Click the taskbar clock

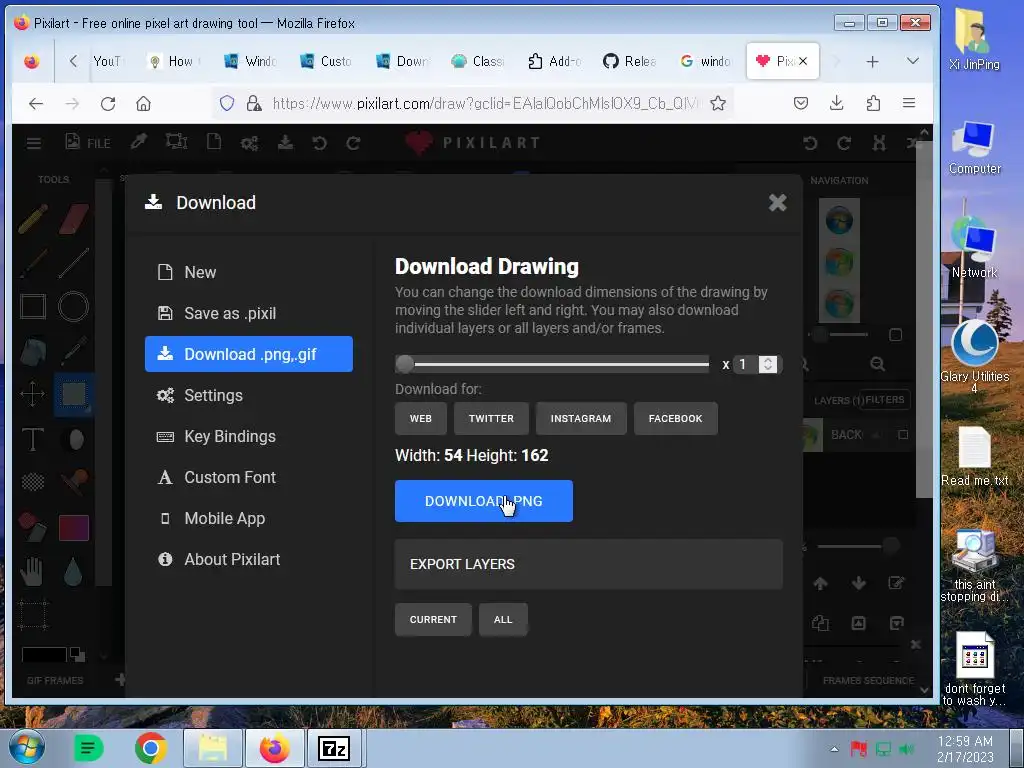pos(965,749)
